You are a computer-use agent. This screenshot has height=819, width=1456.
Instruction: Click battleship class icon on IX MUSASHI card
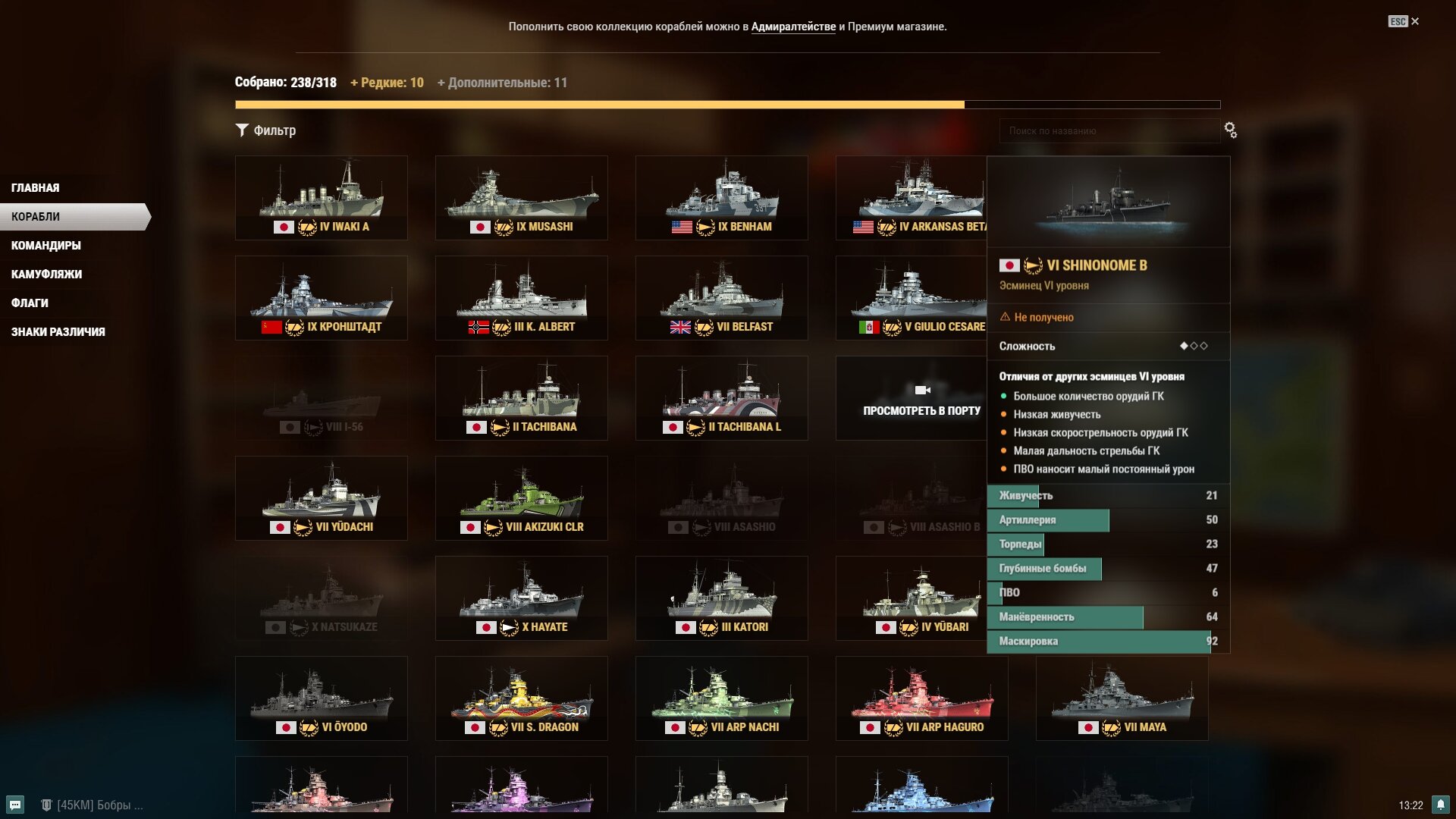click(x=504, y=227)
